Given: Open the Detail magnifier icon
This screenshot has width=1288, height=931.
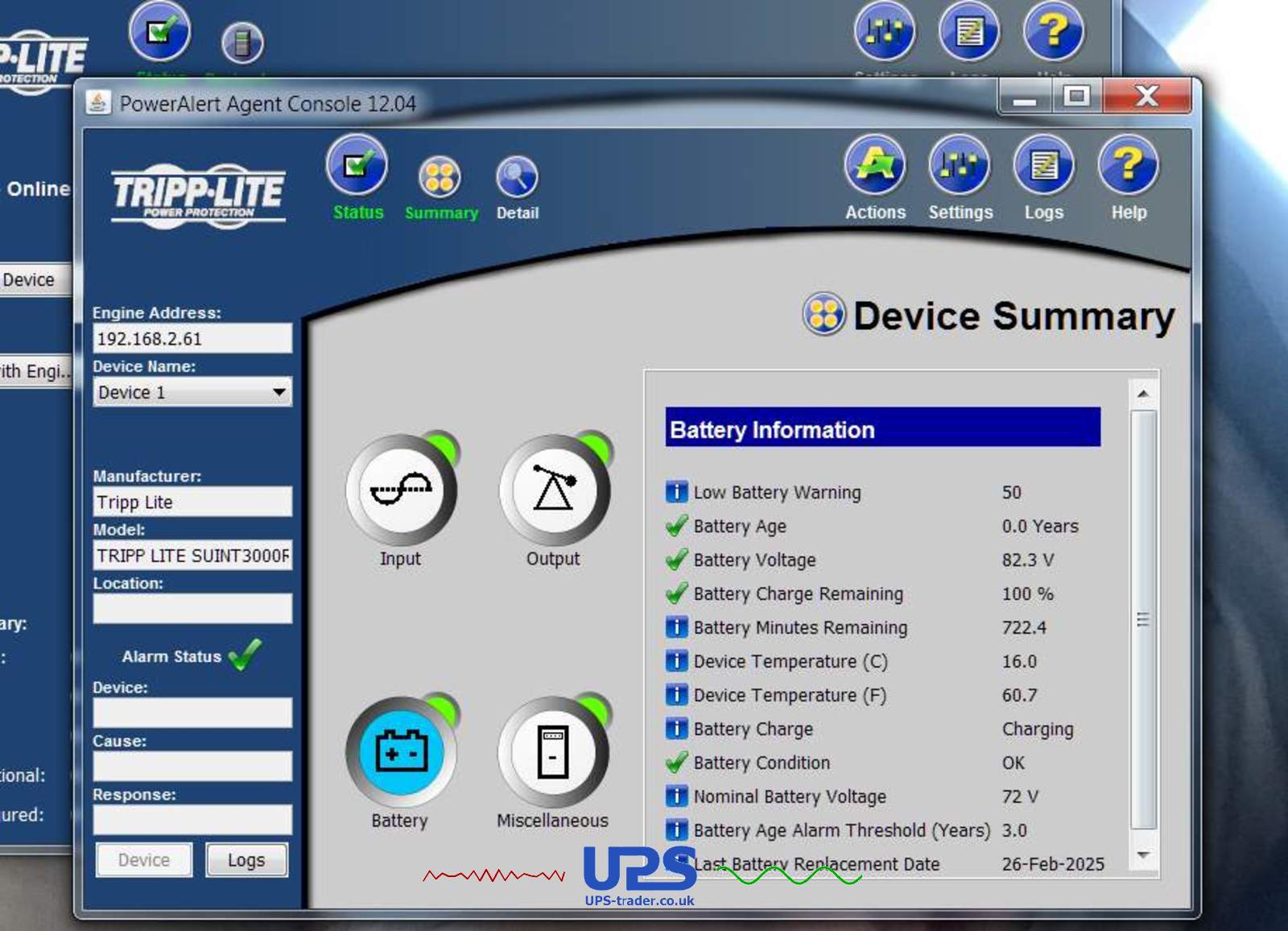Looking at the screenshot, I should click(517, 177).
